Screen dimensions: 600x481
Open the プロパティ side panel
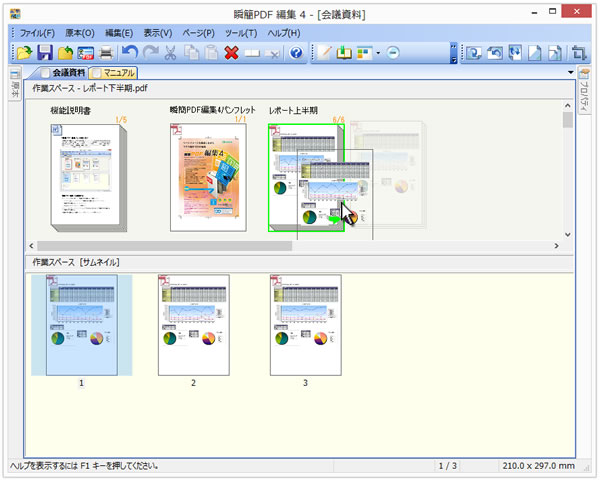tap(584, 91)
